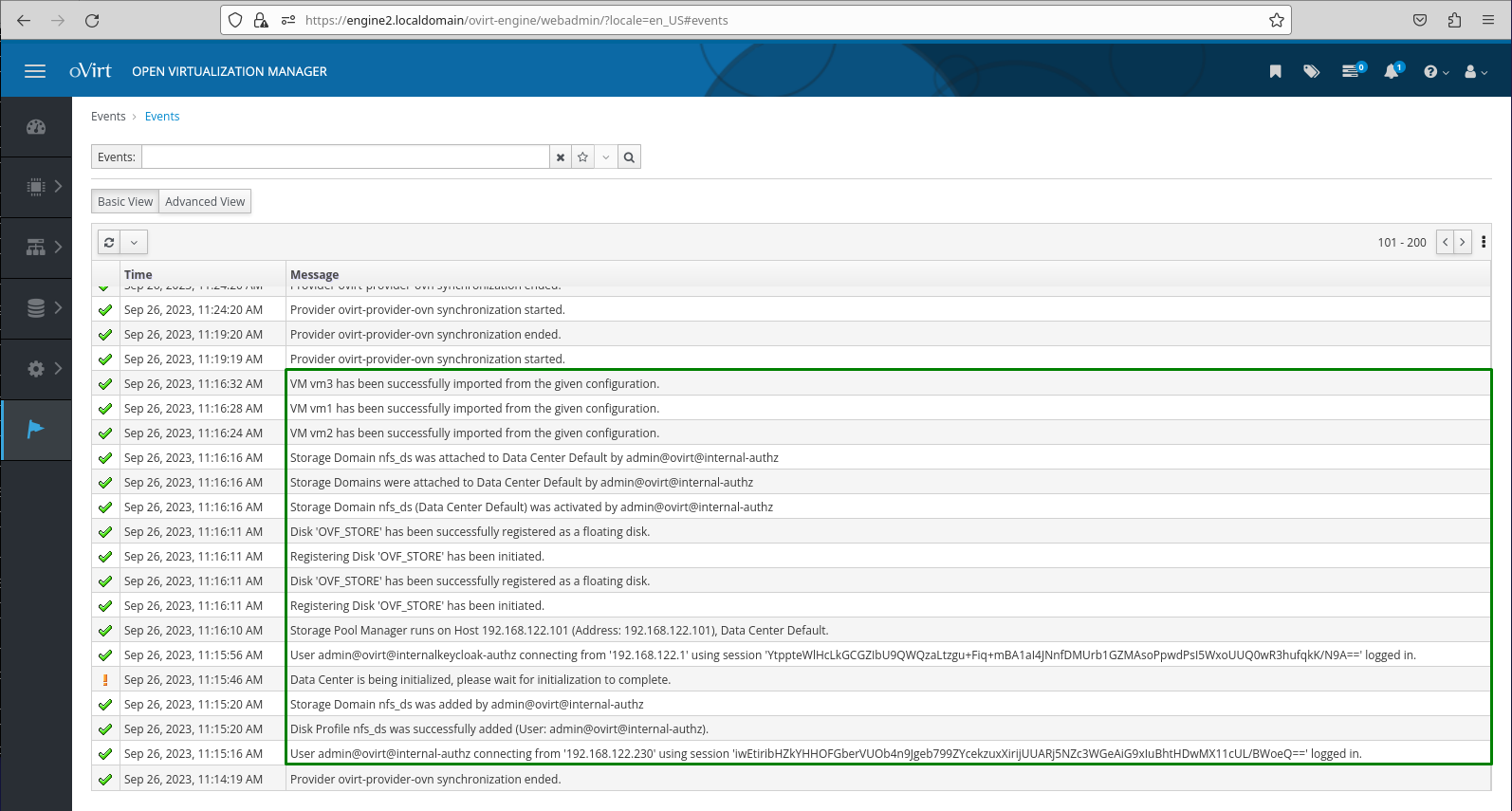The image size is (1512, 811).
Task: Expand the refresh interval dropdown
Action: (x=134, y=243)
